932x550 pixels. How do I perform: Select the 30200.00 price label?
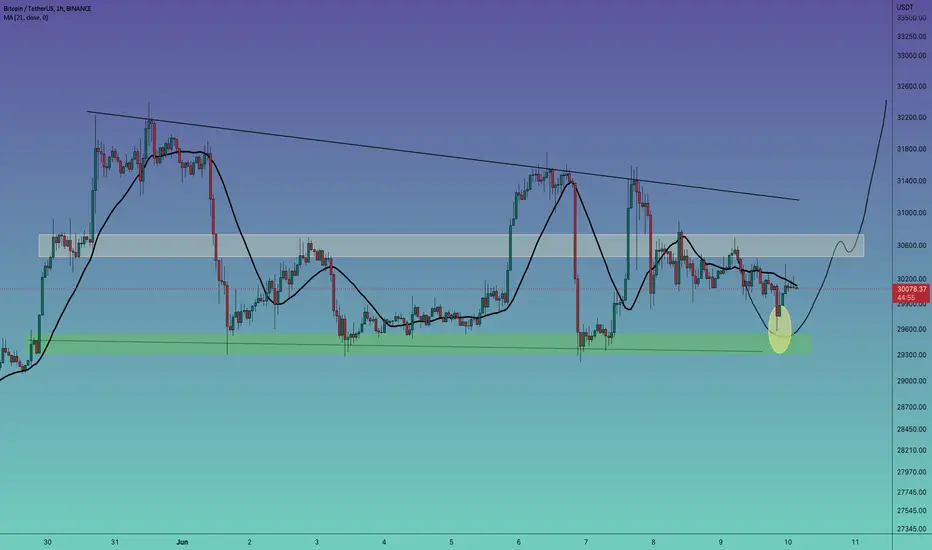click(x=911, y=279)
